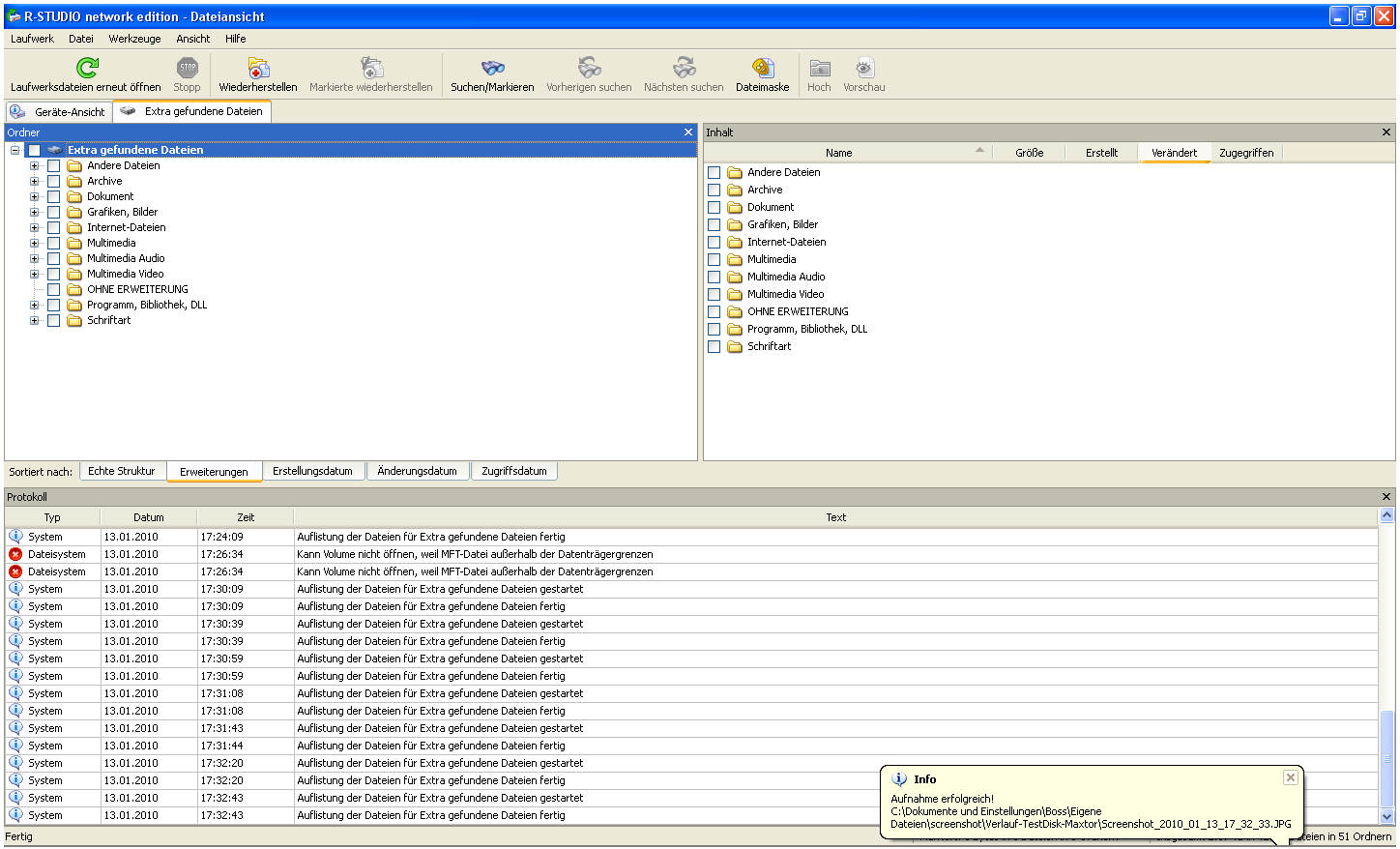Expand Multimedia Audio tree node
Screen dimensions: 1400x849
coord(35,258)
